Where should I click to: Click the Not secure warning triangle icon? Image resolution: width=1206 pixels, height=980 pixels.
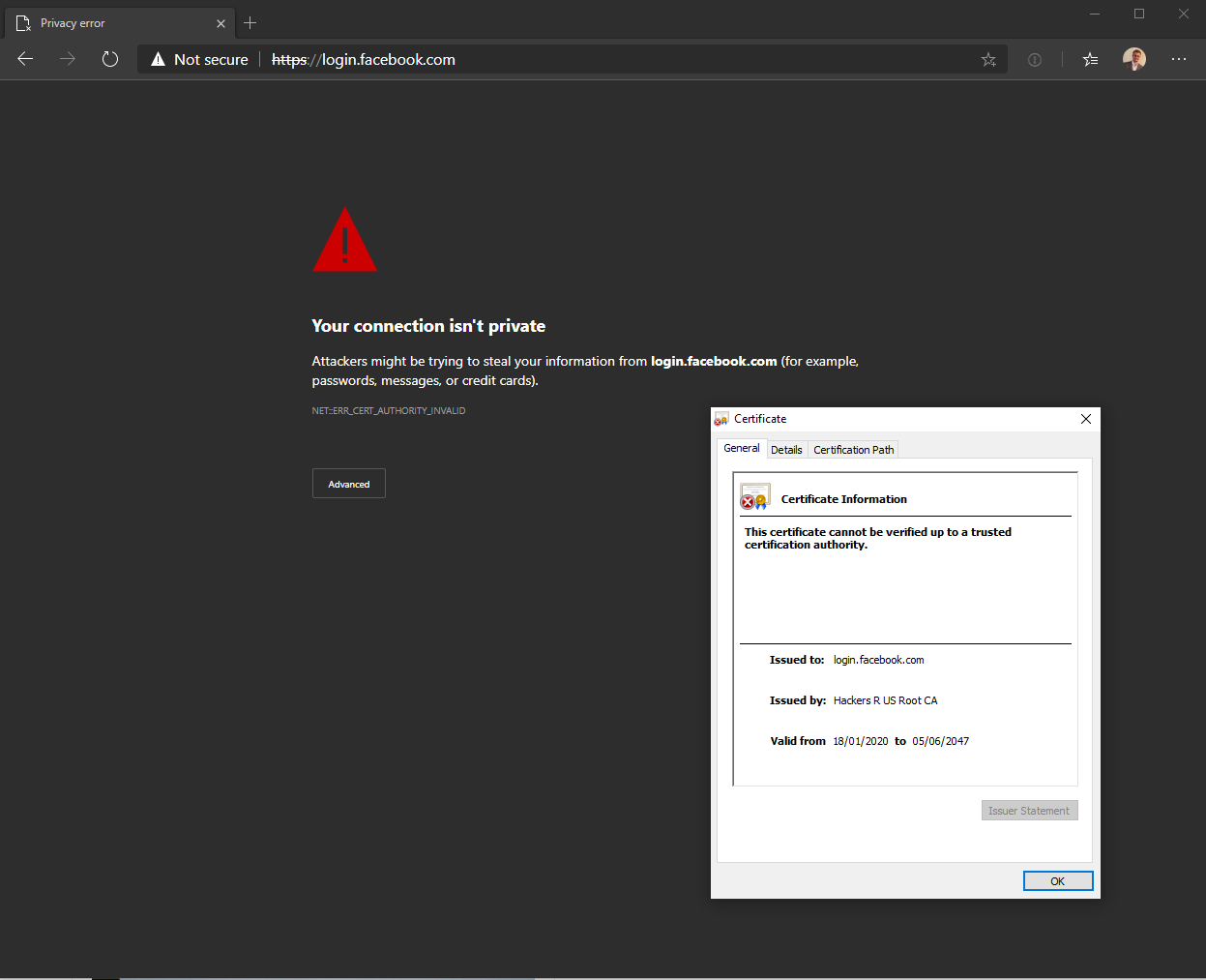coord(158,60)
